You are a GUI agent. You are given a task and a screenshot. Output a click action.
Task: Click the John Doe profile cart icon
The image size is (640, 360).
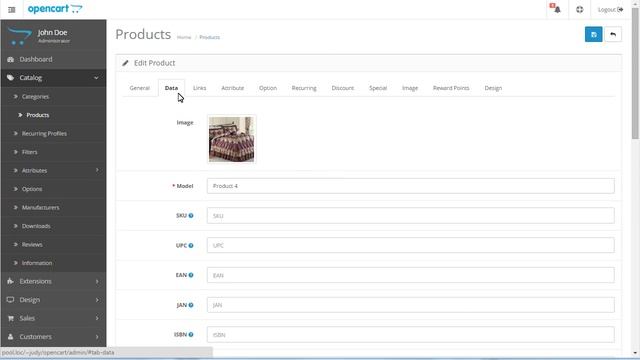pyautogui.click(x=19, y=36)
